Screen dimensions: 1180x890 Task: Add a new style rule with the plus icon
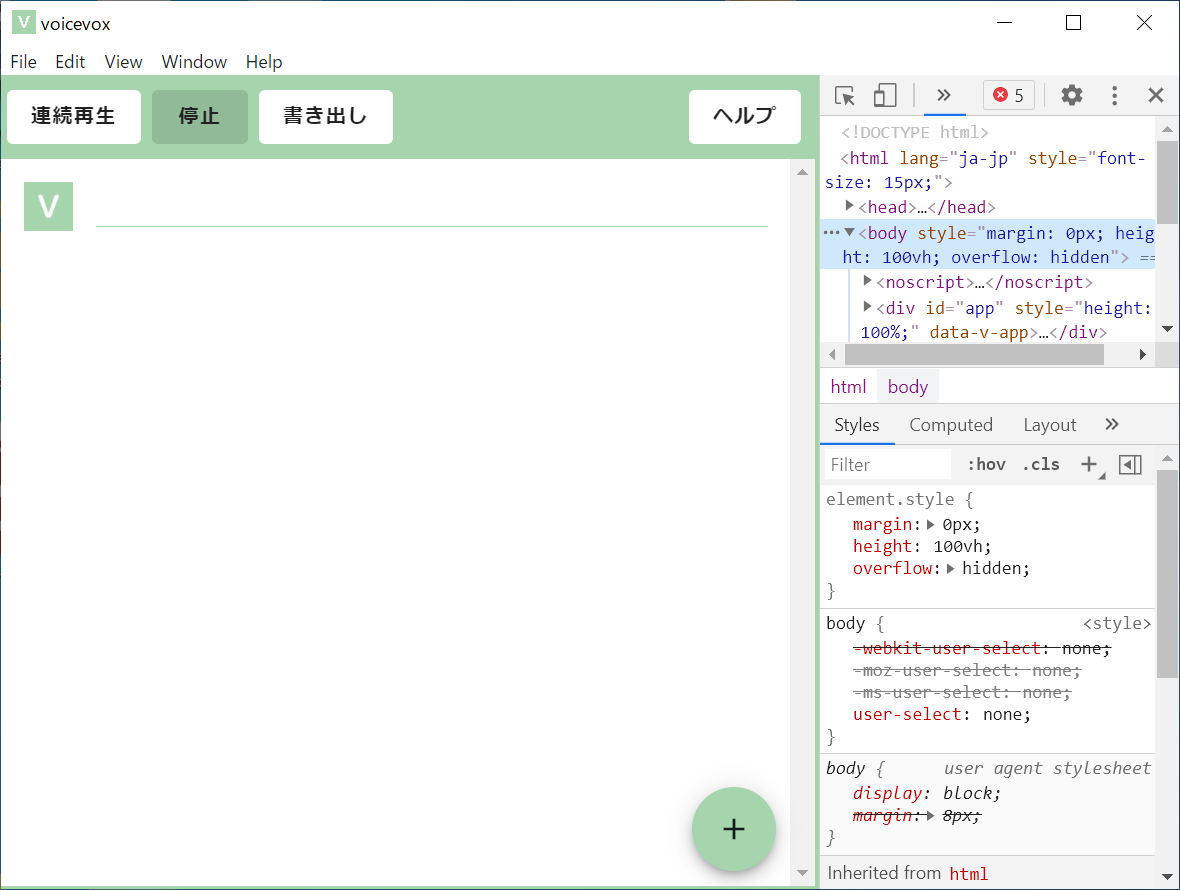point(1090,464)
